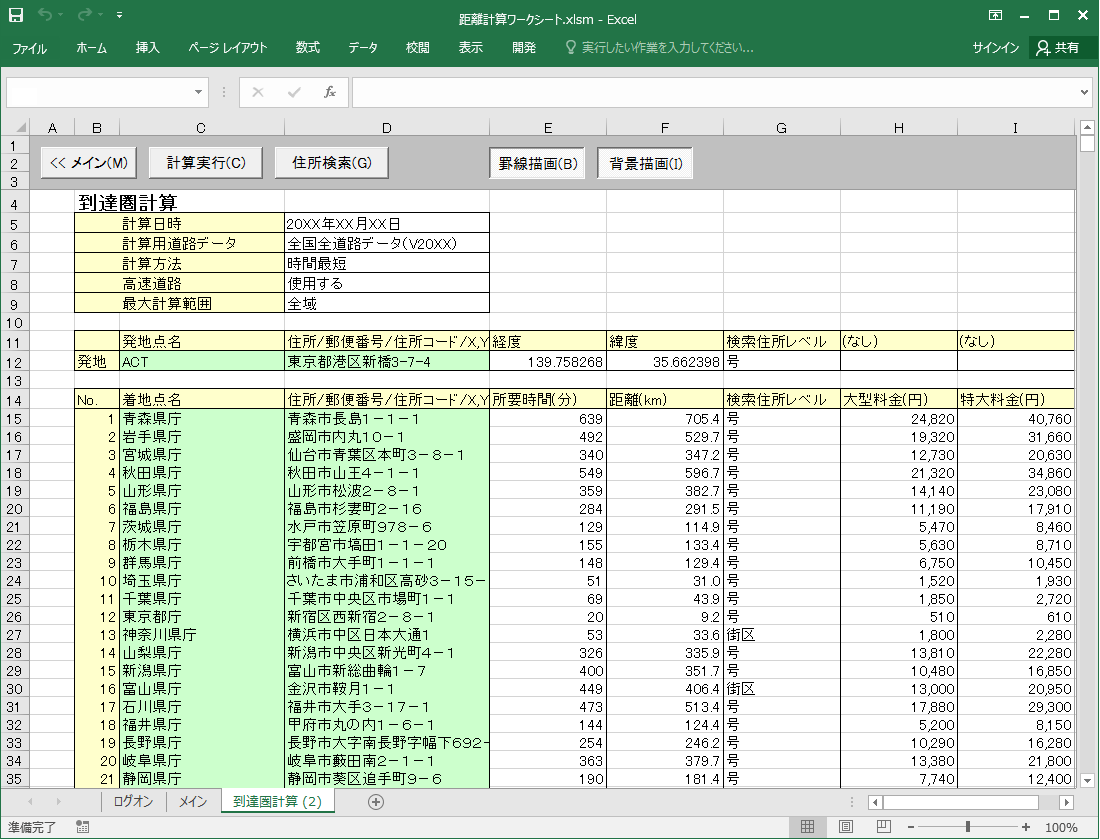This screenshot has height=840, width=1100.
Task: Open the Name Box dropdown arrow
Action: [199, 92]
